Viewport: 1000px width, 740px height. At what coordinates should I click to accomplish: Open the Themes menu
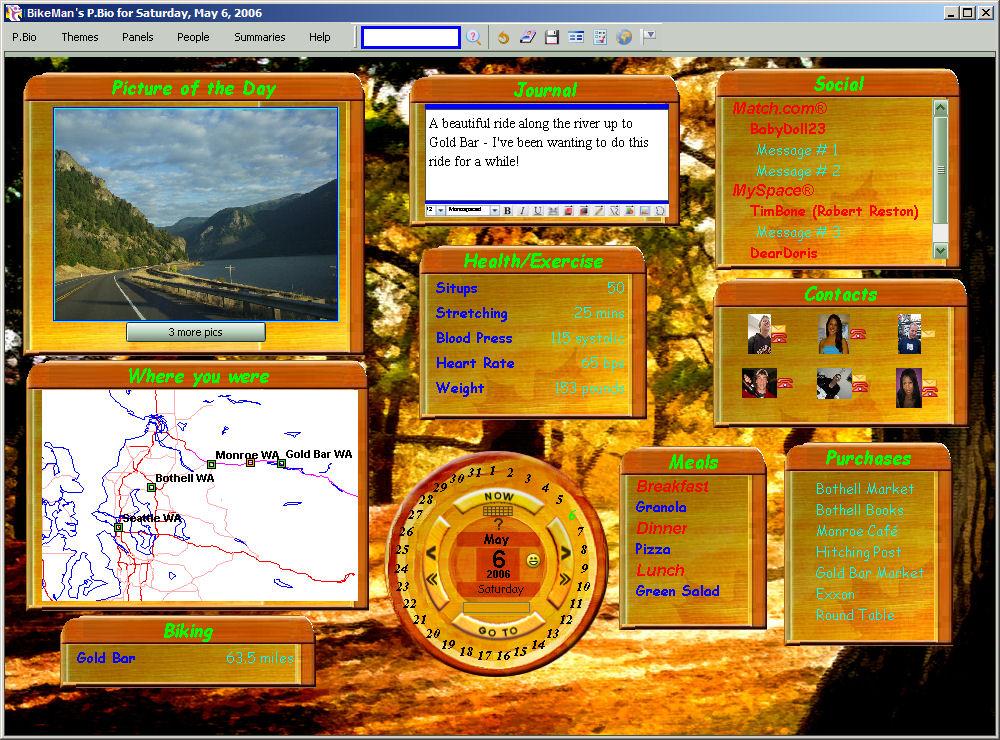pos(80,37)
